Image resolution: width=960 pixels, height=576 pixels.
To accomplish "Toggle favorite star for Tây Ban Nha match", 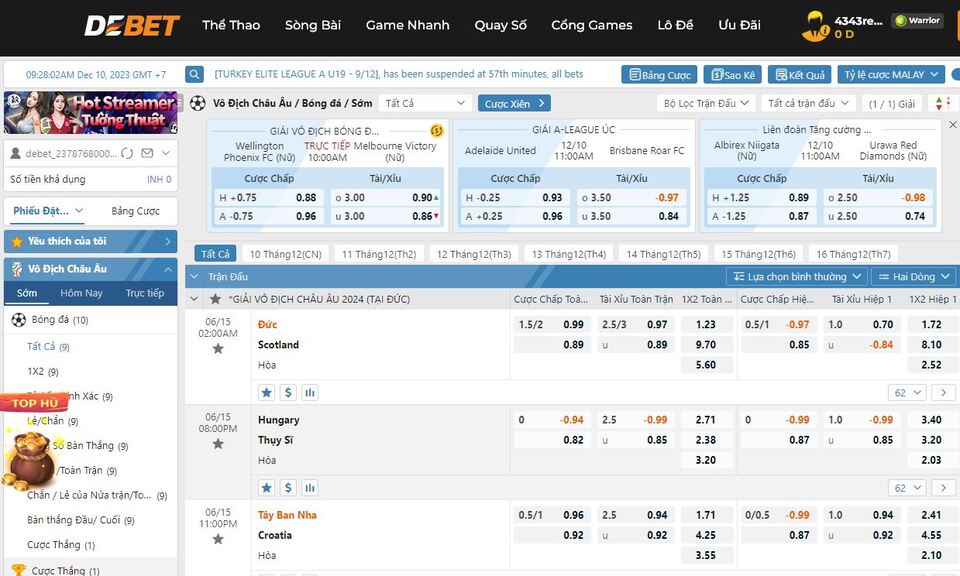I will pyautogui.click(x=218, y=539).
